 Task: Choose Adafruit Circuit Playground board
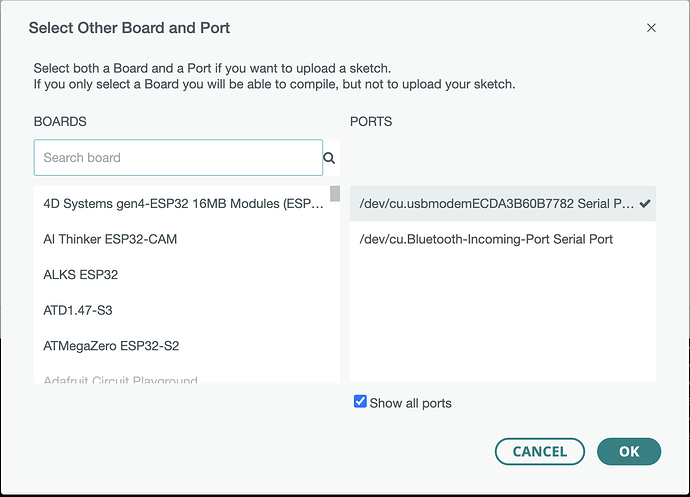pyautogui.click(x=120, y=380)
